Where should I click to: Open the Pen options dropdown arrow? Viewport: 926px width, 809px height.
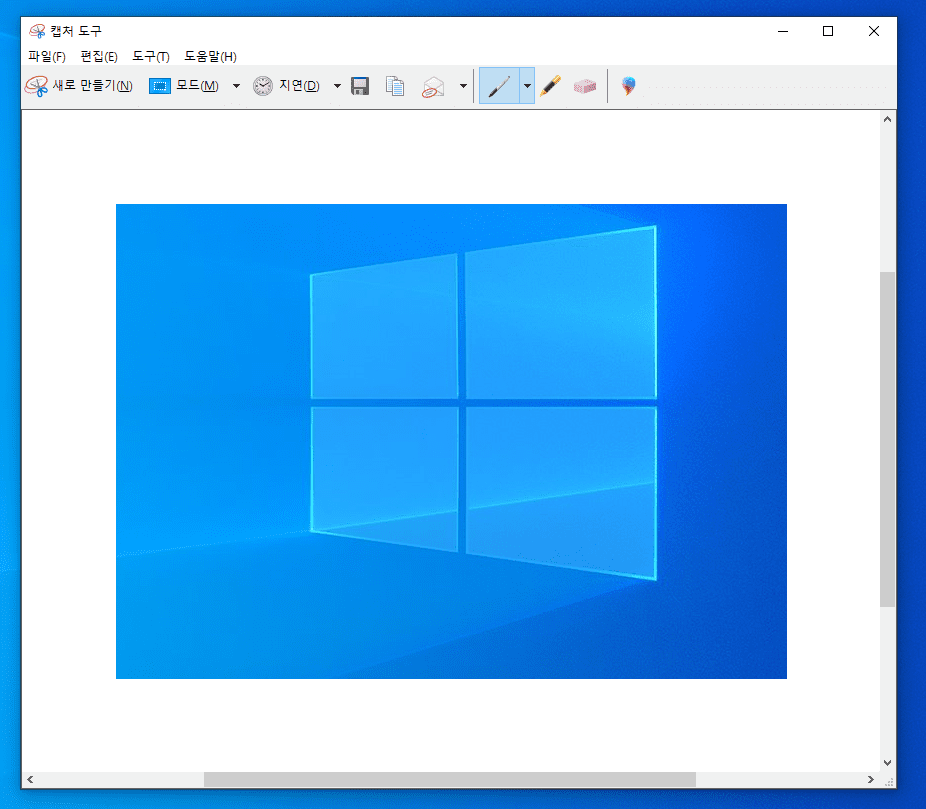pos(527,86)
